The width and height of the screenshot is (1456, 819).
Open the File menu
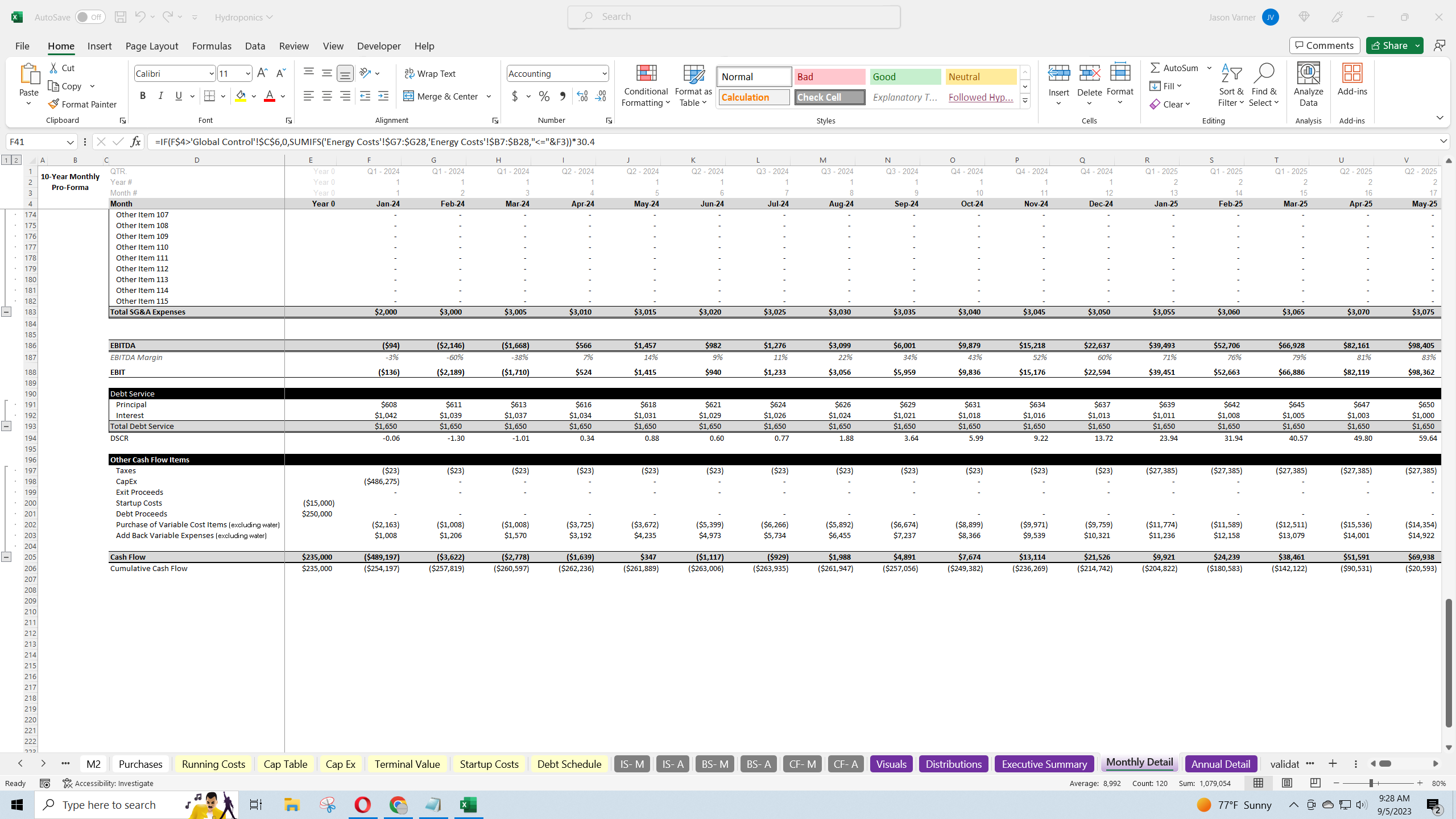point(22,46)
